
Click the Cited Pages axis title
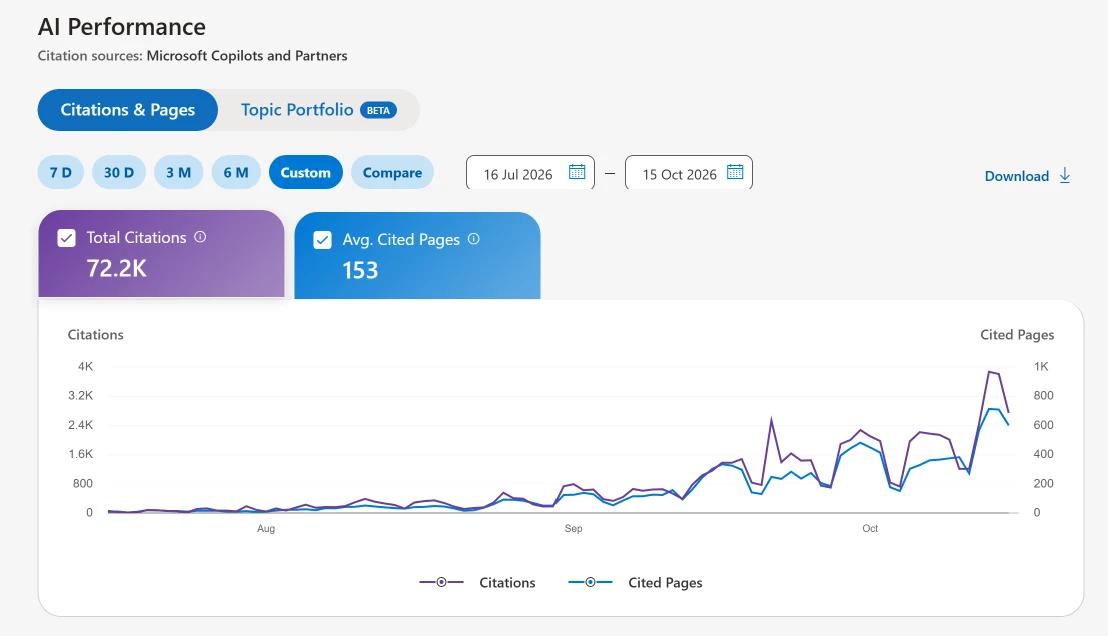[x=1017, y=335]
